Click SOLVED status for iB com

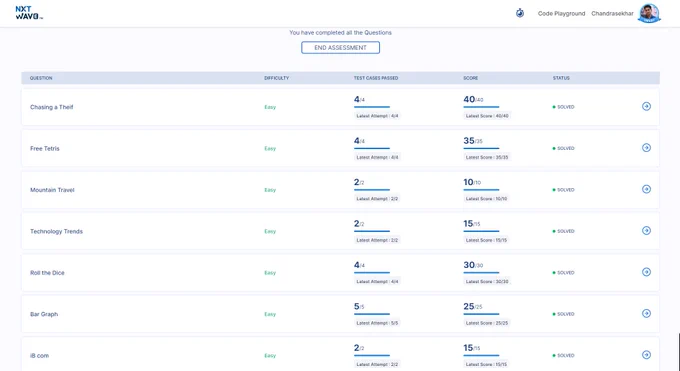563,355
